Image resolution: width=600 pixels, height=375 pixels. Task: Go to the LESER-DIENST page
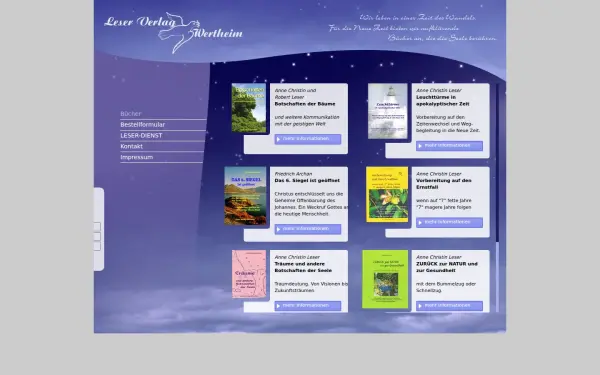point(141,135)
